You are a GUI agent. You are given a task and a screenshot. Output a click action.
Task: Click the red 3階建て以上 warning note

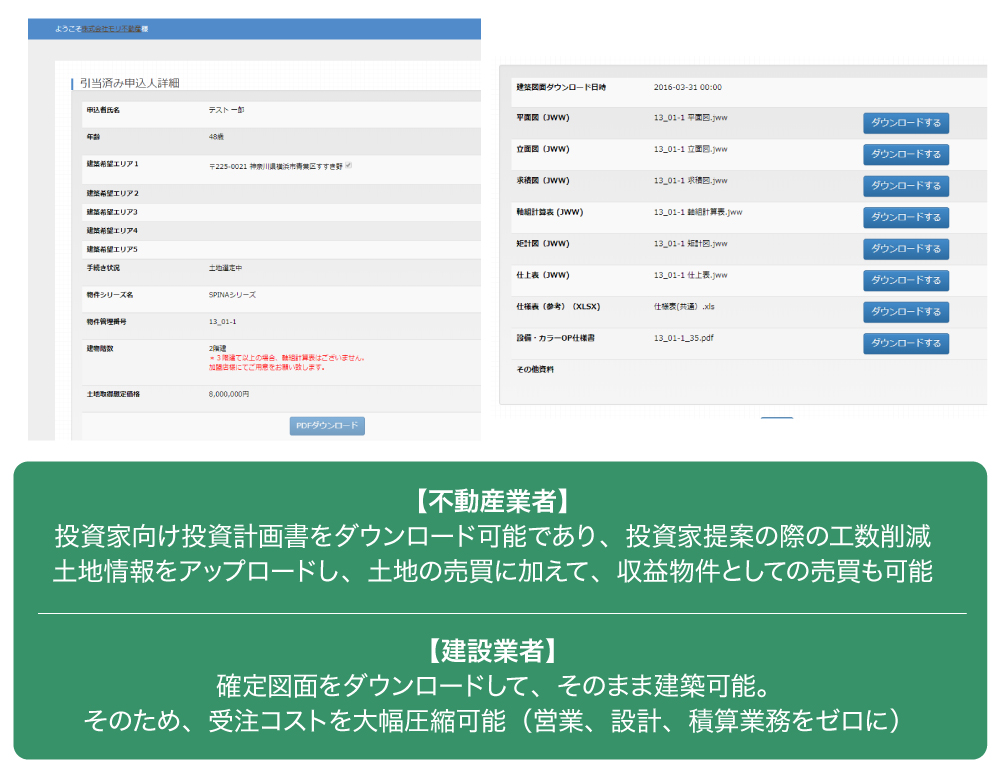click(287, 362)
